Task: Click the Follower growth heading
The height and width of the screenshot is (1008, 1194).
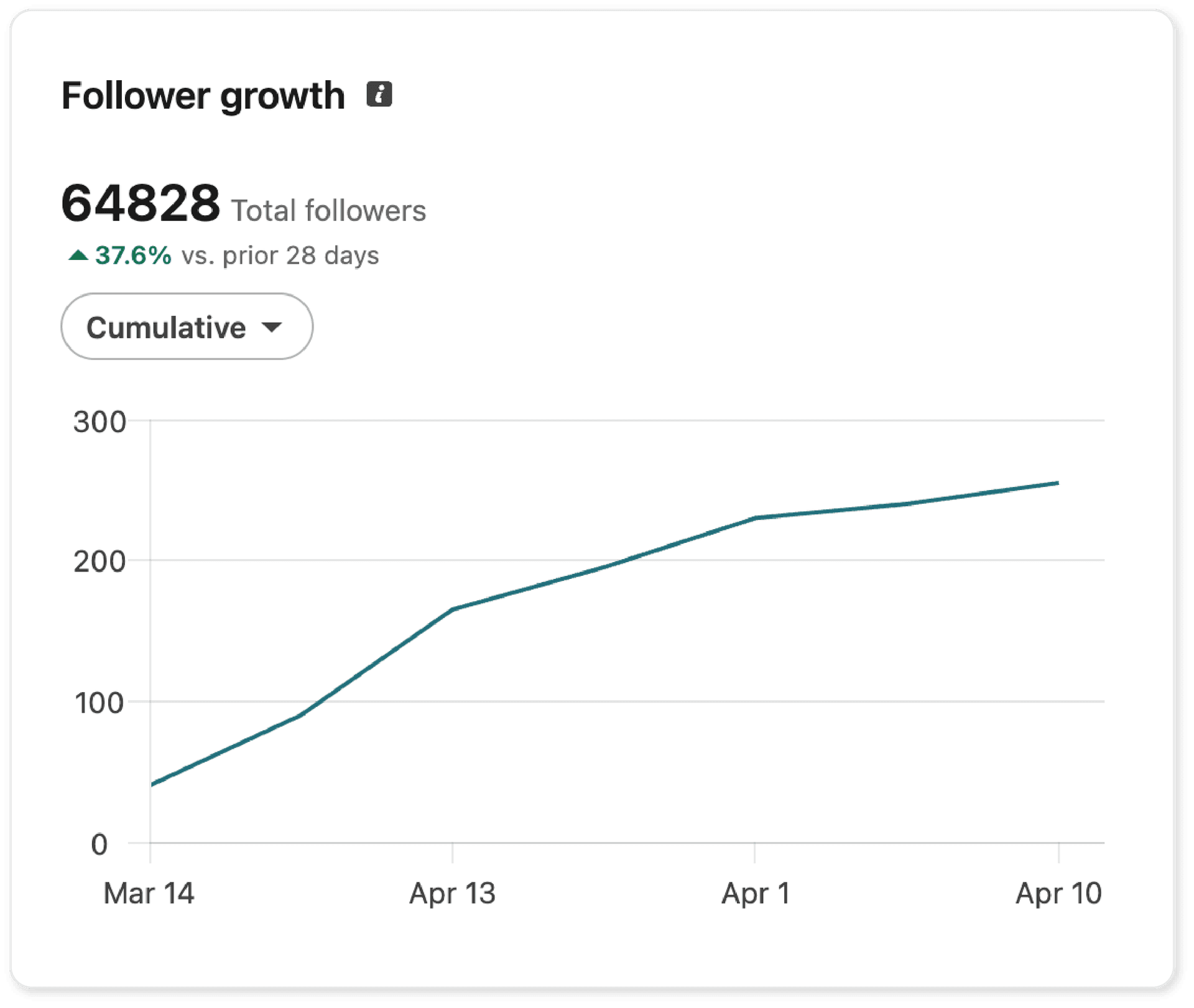Action: pos(203,96)
